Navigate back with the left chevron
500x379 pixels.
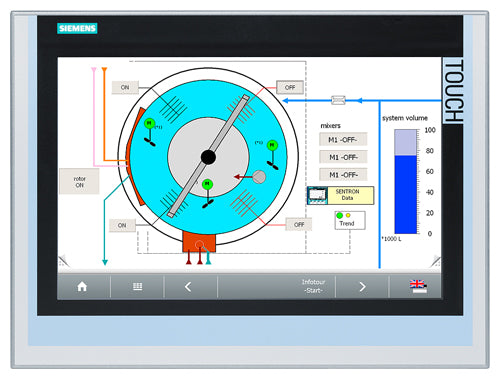(188, 287)
